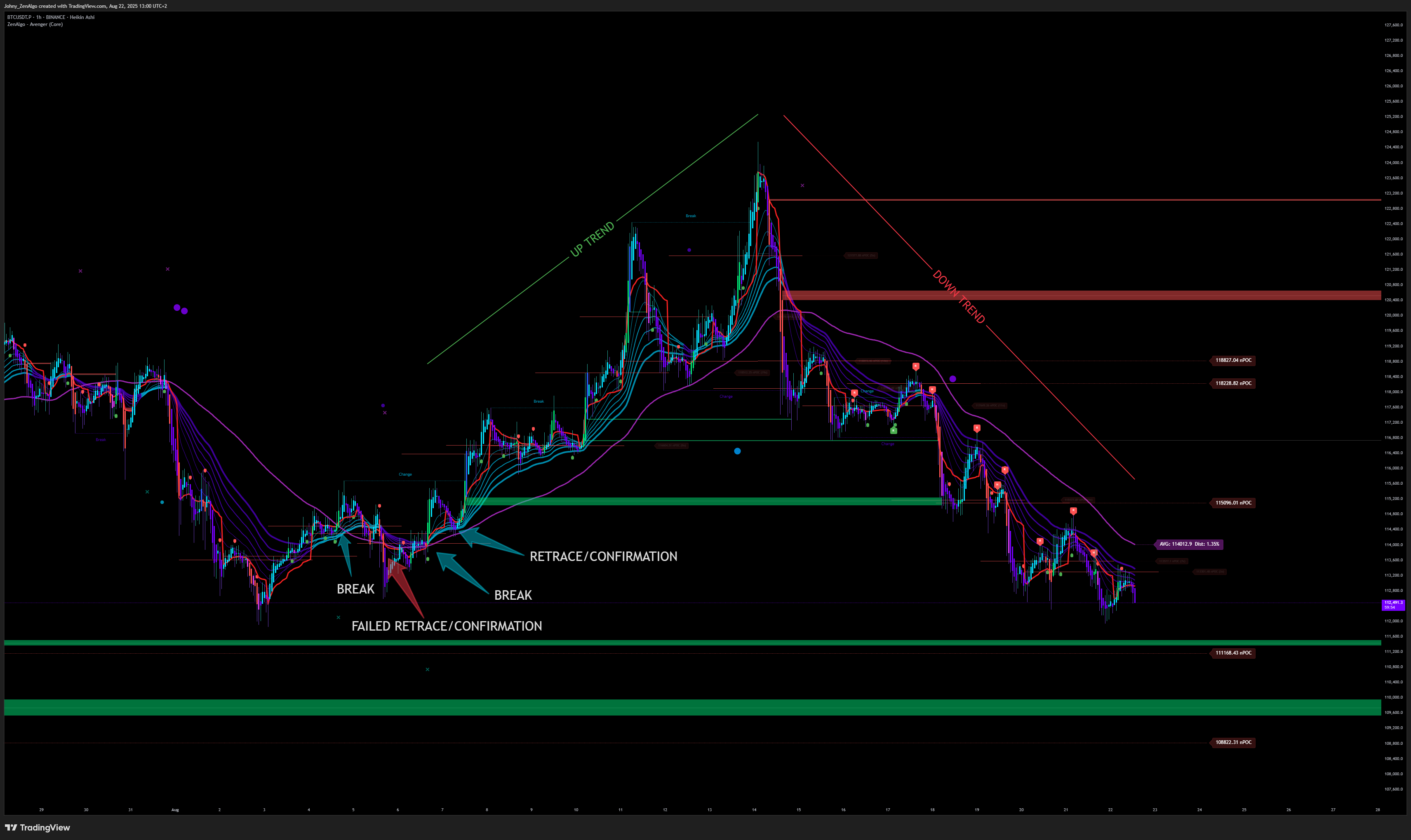This screenshot has width=1411, height=840.
Task: Select the 115096.01 nPOC price label
Action: [x=1232, y=503]
